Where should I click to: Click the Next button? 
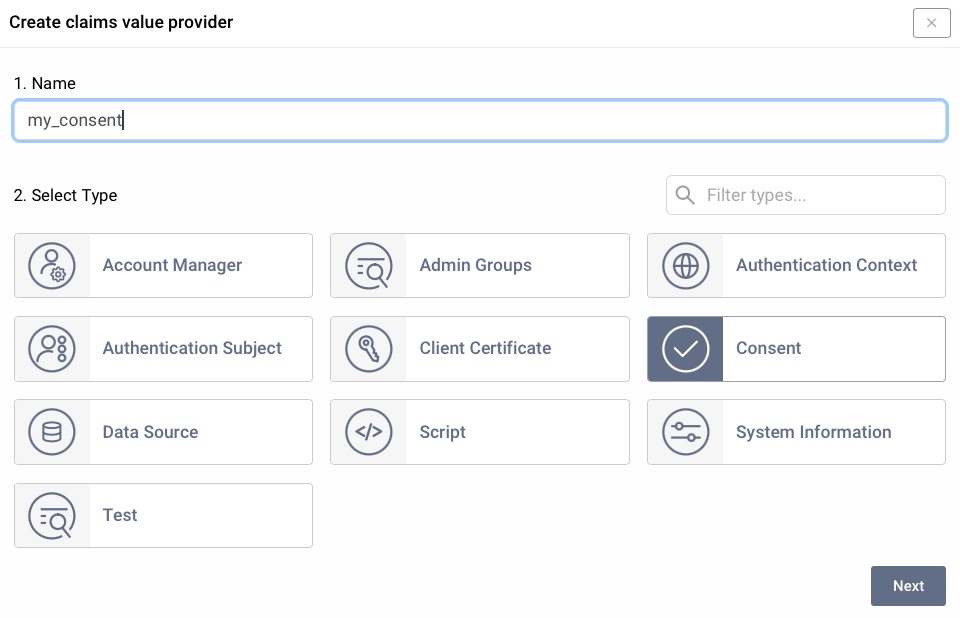908,586
